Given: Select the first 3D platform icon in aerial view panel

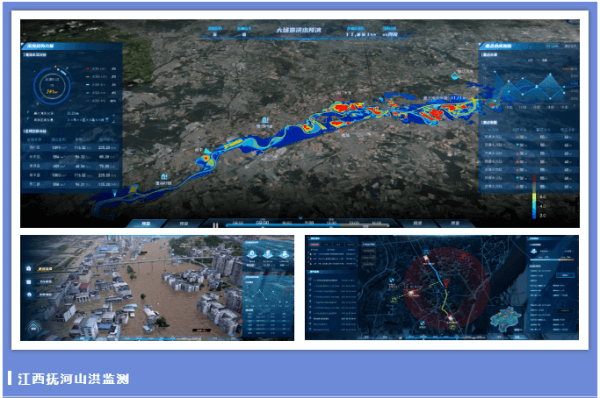Looking at the screenshot, I should pos(251,254).
